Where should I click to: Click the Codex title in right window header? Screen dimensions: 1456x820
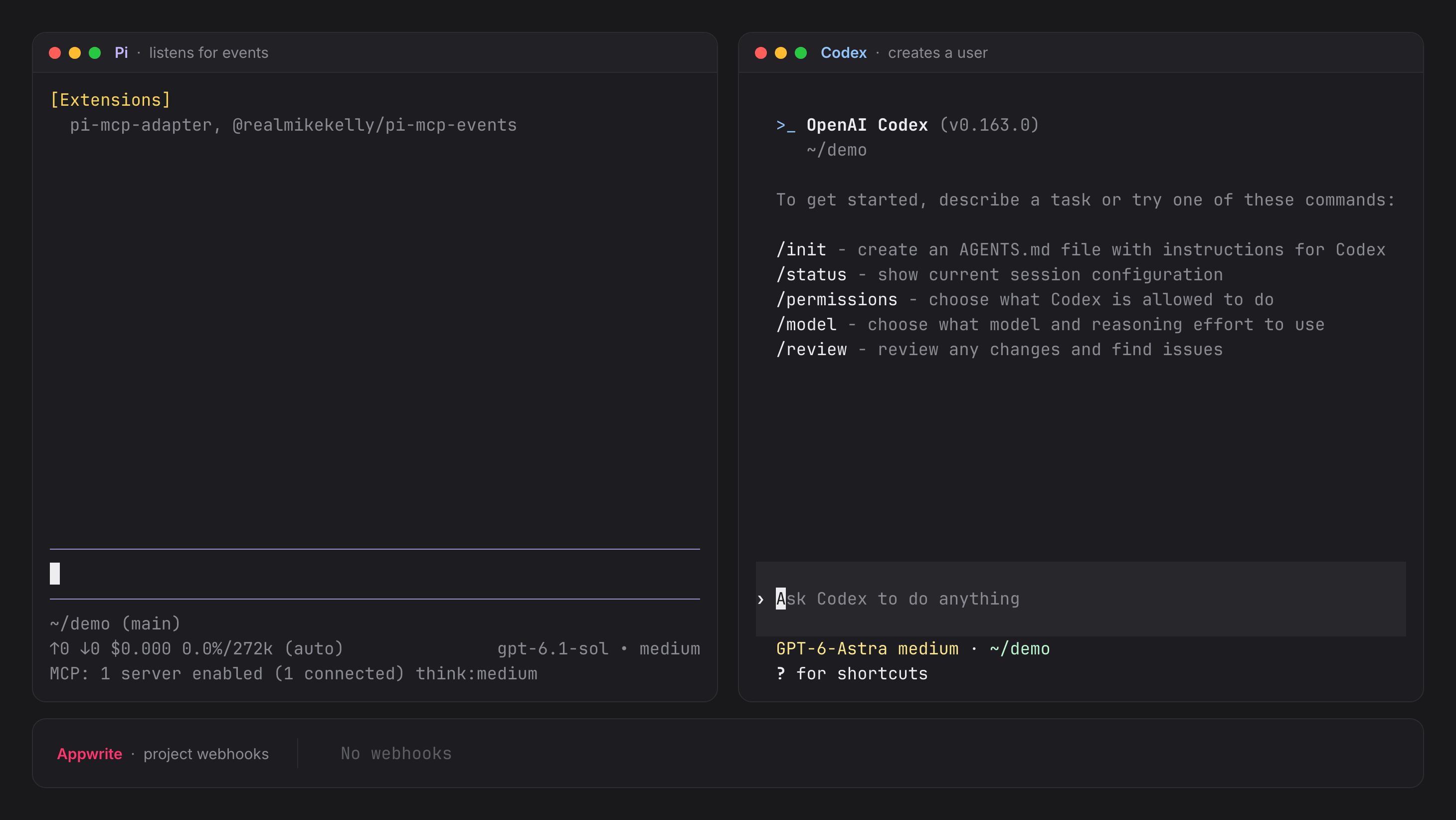pyautogui.click(x=843, y=52)
